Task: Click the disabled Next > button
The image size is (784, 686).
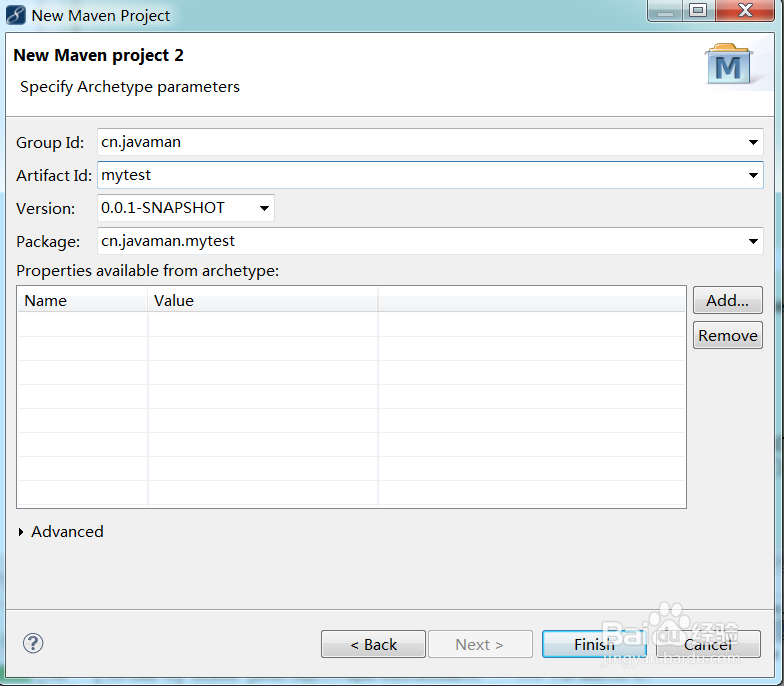Action: [480, 644]
